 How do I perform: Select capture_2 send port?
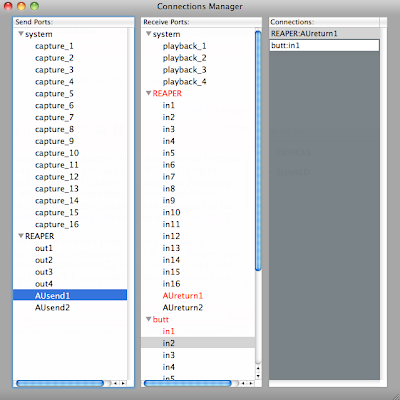point(54,58)
